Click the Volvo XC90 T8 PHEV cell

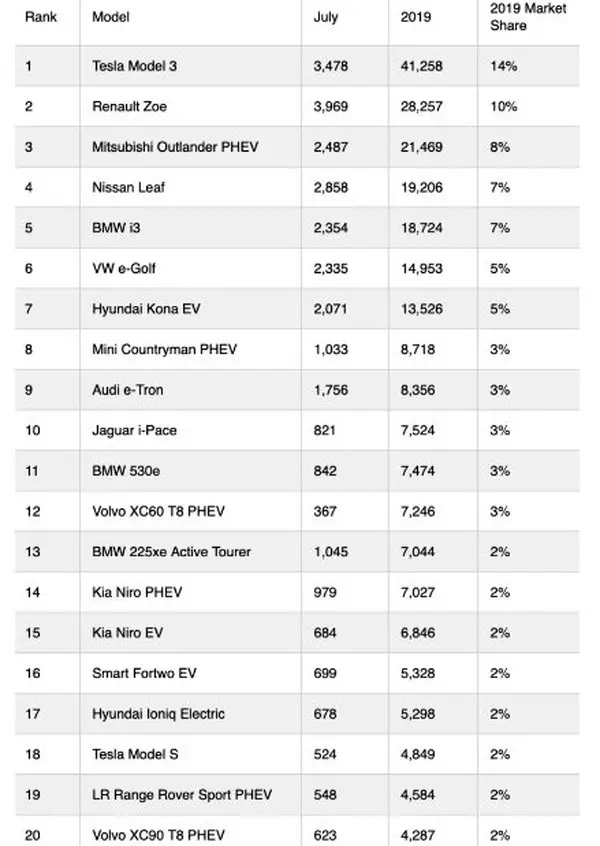click(x=158, y=836)
